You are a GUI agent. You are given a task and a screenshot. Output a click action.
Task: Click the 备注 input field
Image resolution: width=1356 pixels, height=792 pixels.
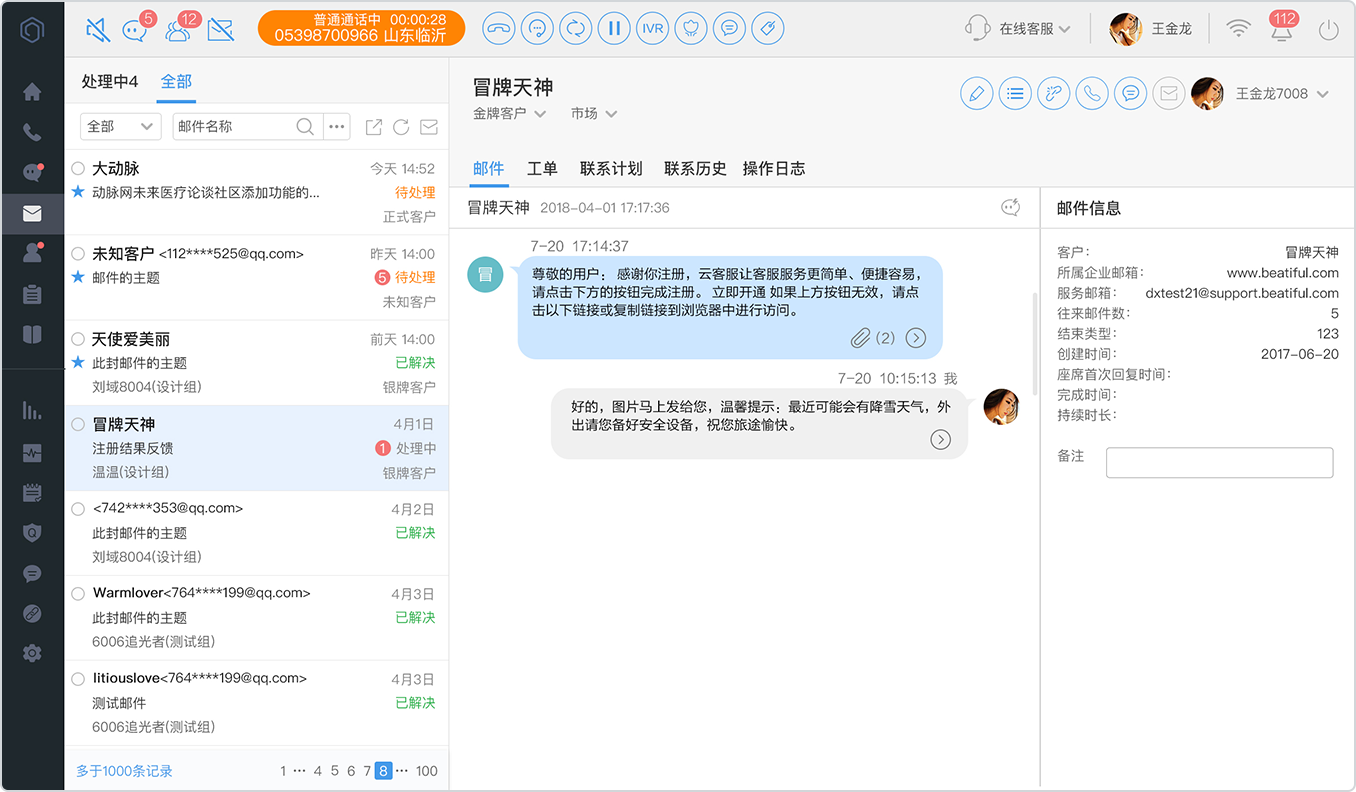coord(1219,463)
